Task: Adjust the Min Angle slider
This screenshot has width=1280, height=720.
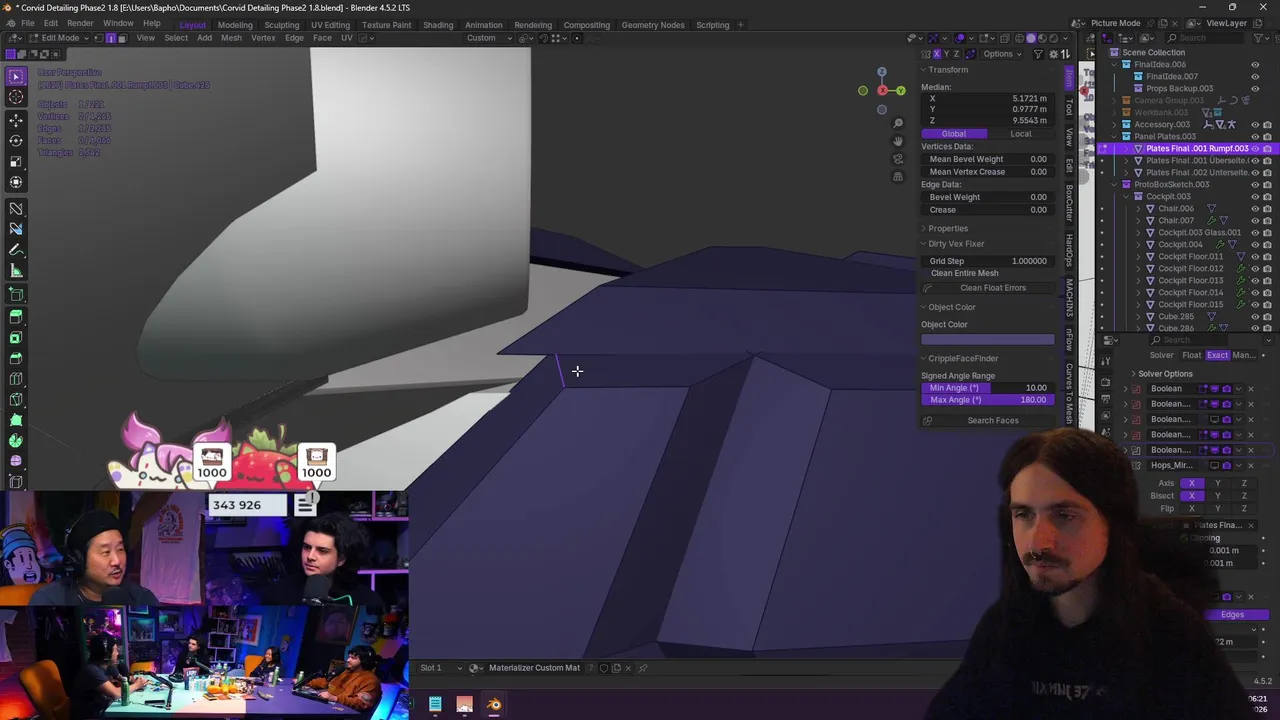Action: point(987,388)
